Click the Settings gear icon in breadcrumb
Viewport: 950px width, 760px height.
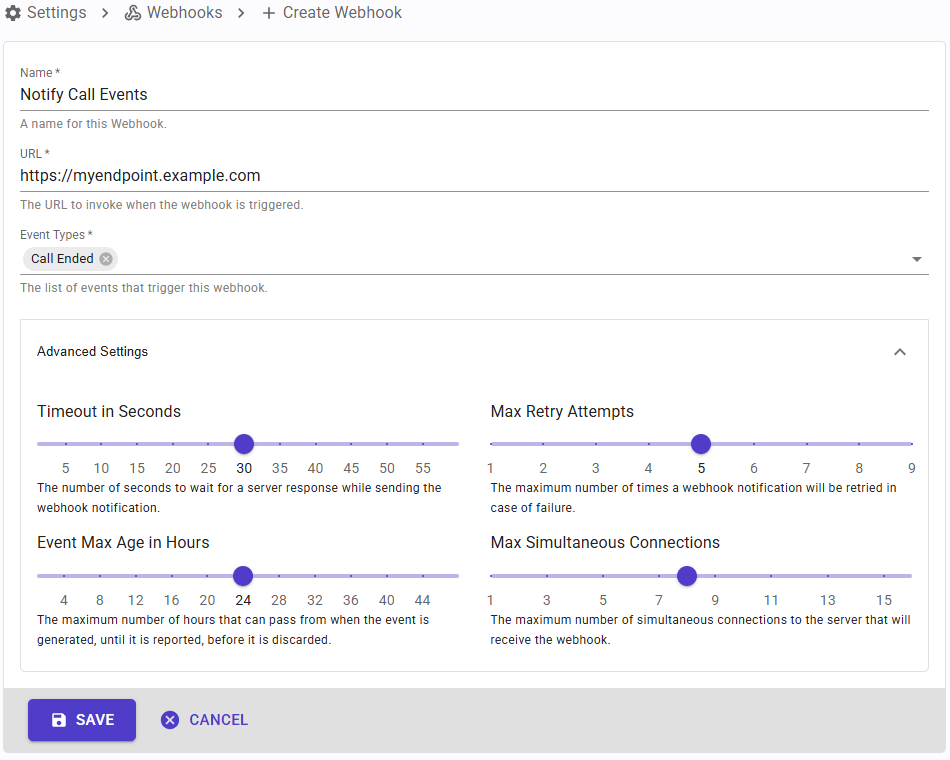[x=13, y=14]
